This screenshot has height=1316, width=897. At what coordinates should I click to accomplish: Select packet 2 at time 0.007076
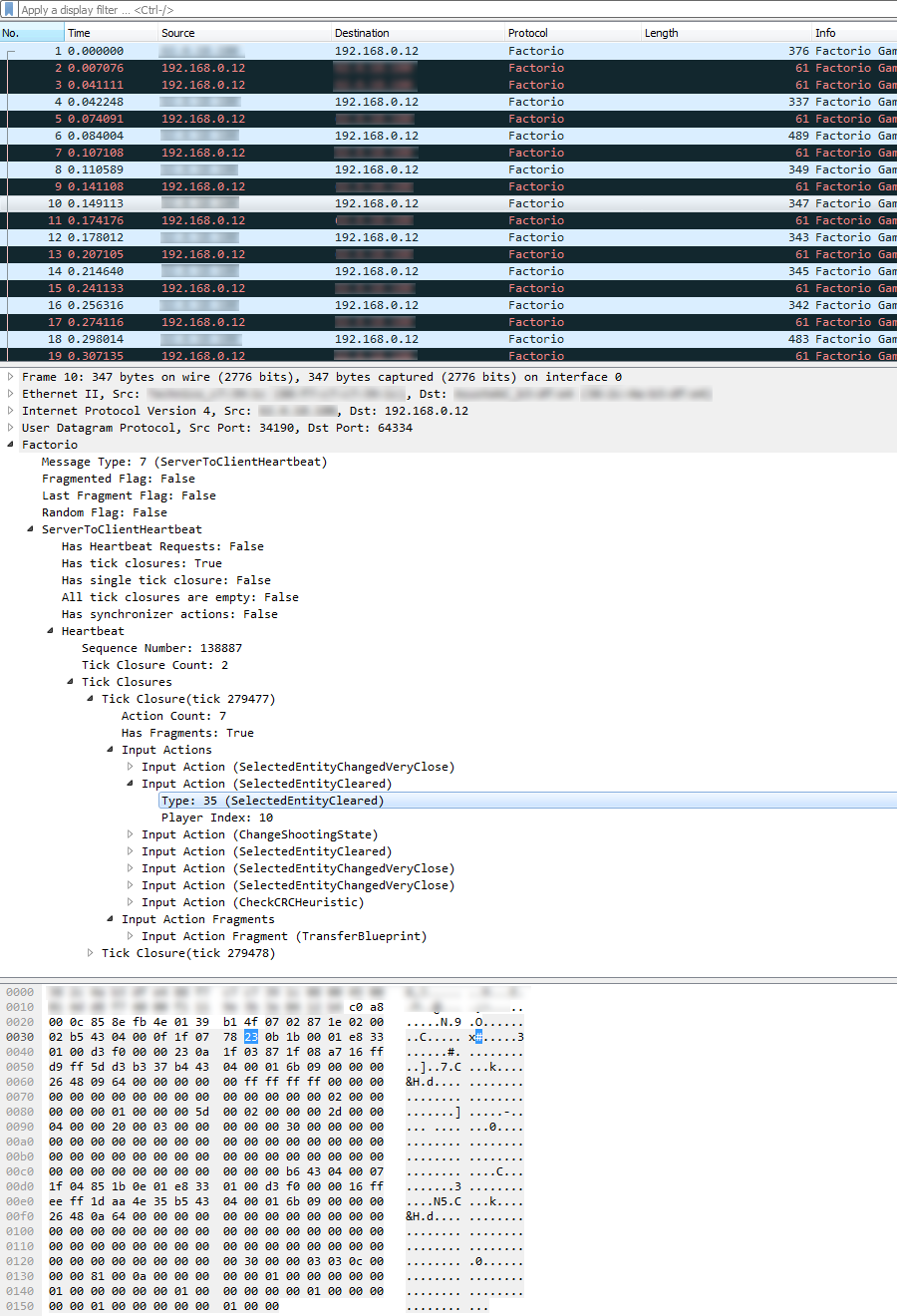448,68
